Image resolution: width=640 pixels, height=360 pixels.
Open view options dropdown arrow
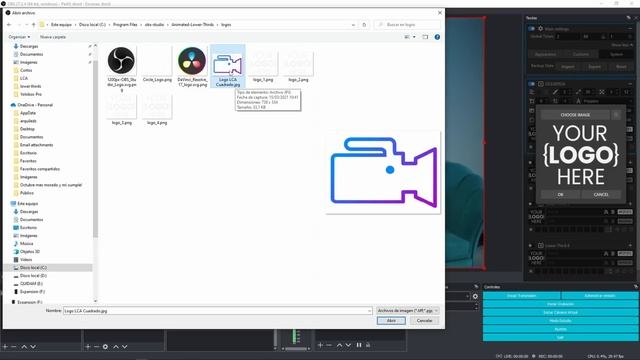414,37
